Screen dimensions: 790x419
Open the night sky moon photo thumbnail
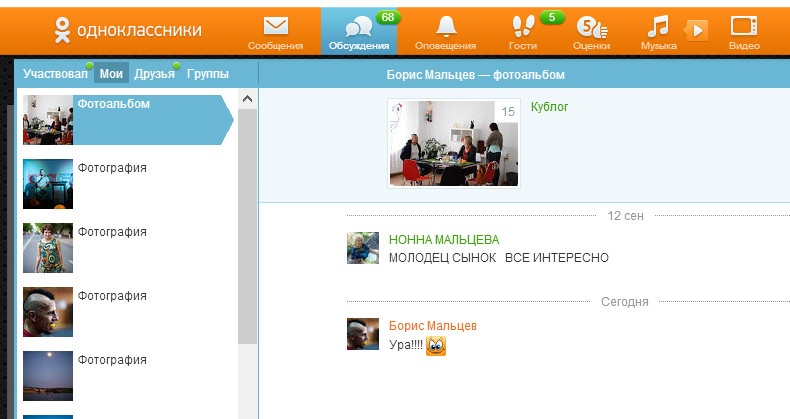click(48, 376)
